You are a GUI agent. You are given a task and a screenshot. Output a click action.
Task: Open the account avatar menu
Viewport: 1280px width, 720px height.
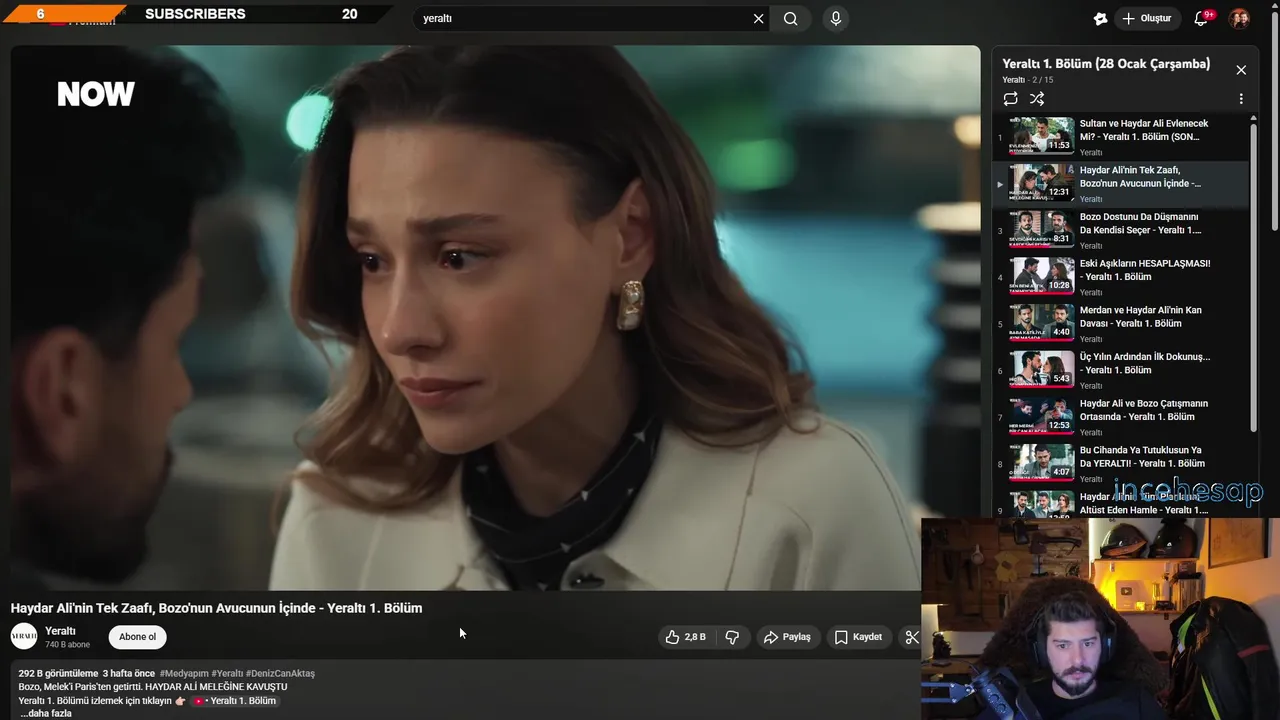click(x=1239, y=18)
